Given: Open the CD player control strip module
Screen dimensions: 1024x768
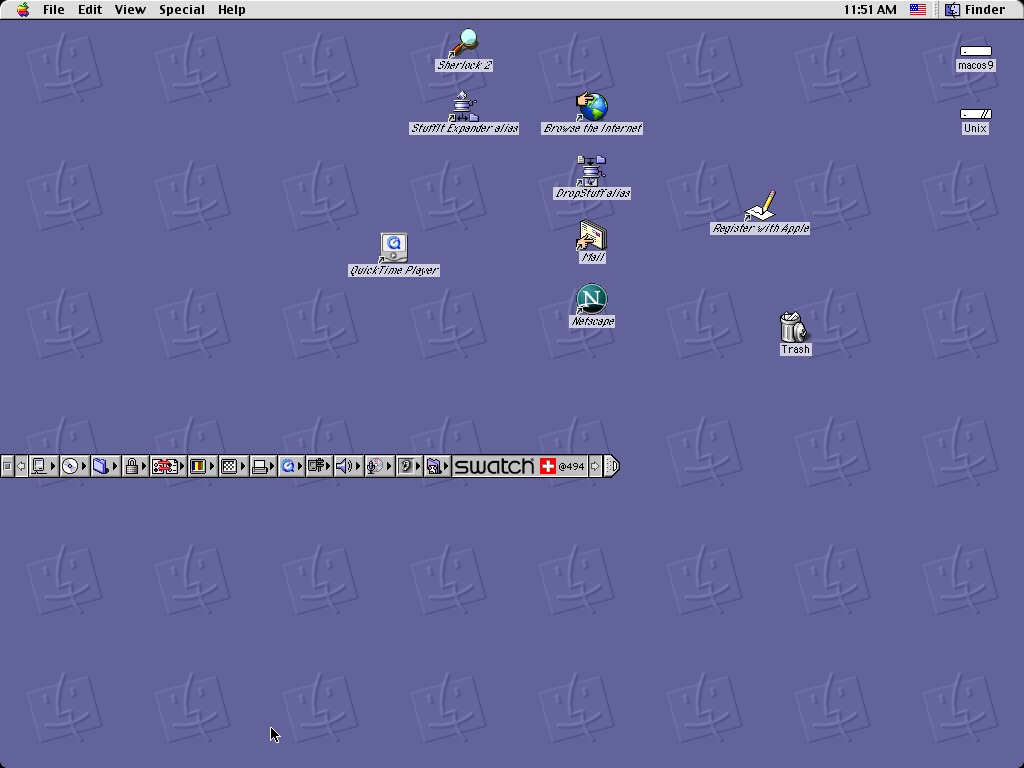Looking at the screenshot, I should tap(74, 466).
